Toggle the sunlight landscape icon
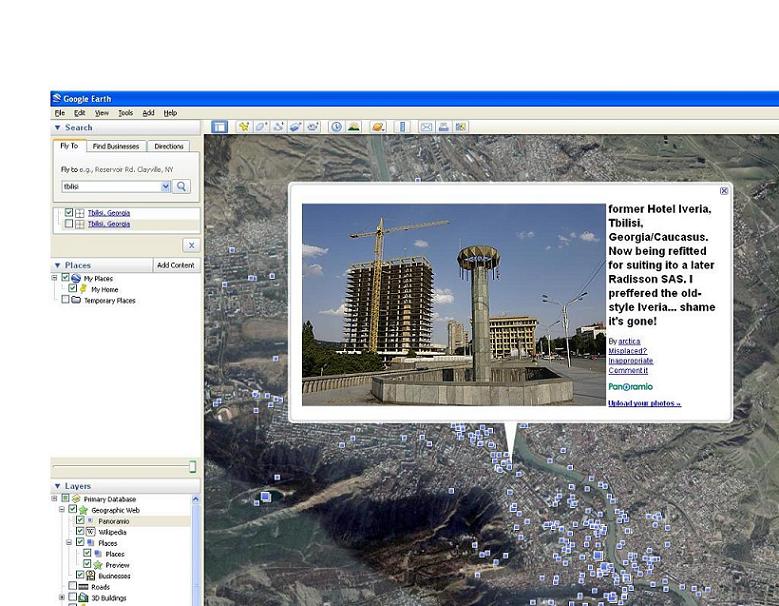 (x=354, y=127)
